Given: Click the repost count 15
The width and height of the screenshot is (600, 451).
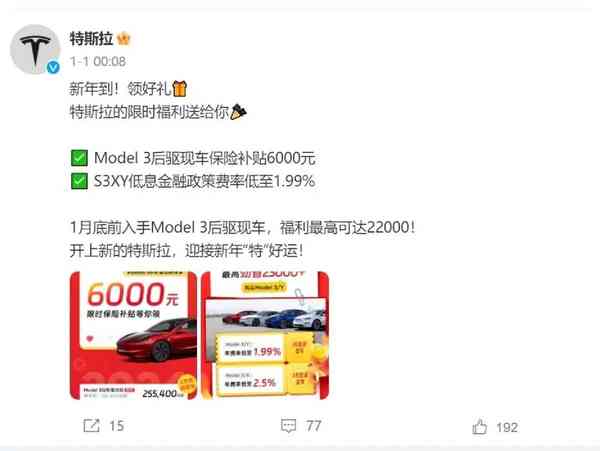Looking at the screenshot, I should pyautogui.click(x=117, y=426).
